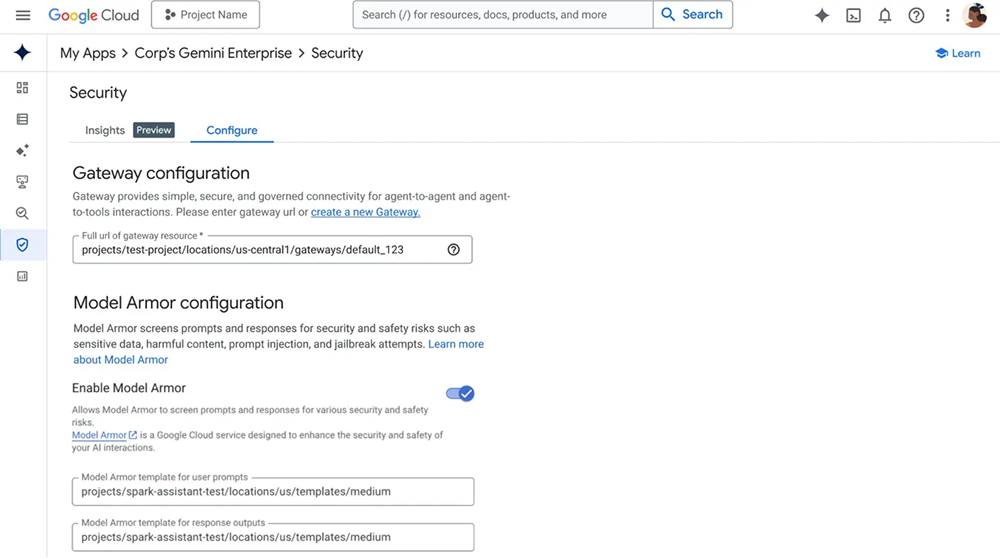
Task: Open the three-dot more options menu
Action: [x=948, y=15]
